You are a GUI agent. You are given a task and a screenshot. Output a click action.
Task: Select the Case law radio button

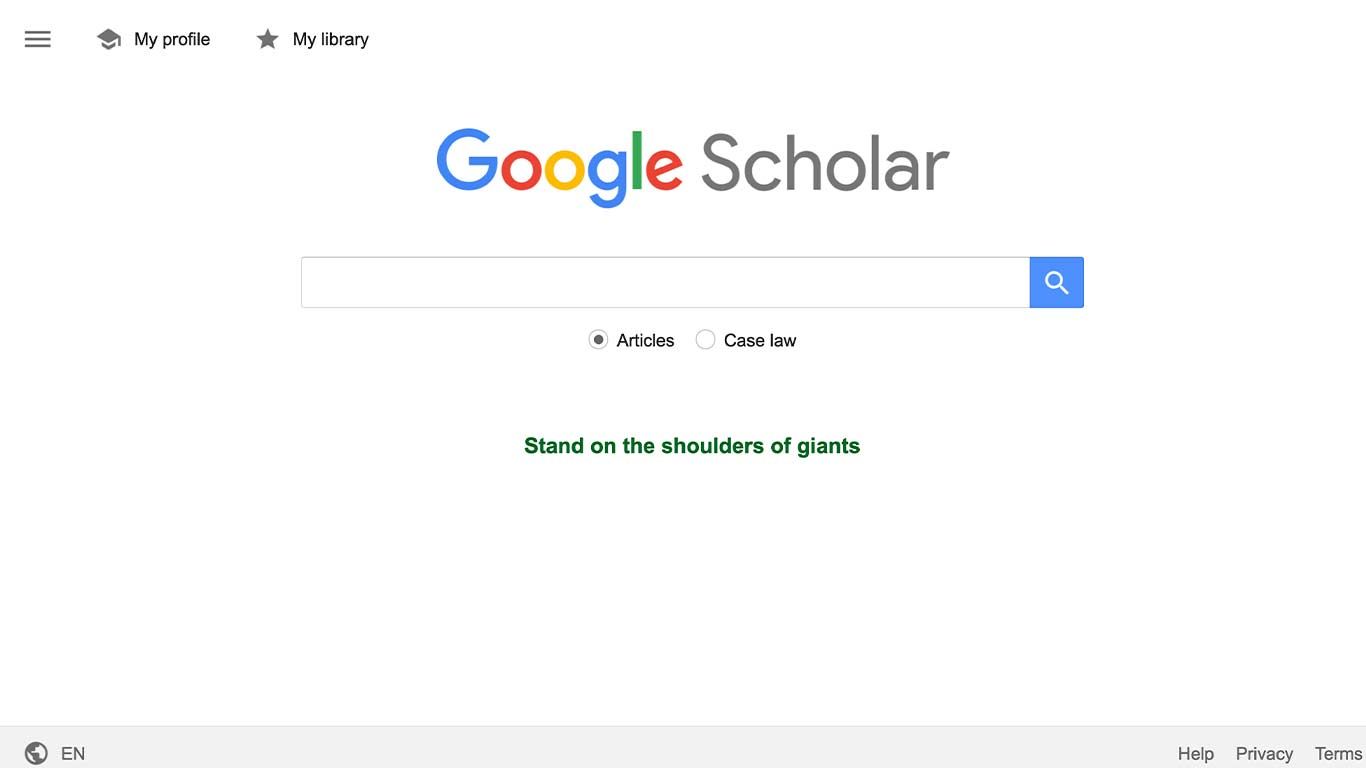(705, 340)
